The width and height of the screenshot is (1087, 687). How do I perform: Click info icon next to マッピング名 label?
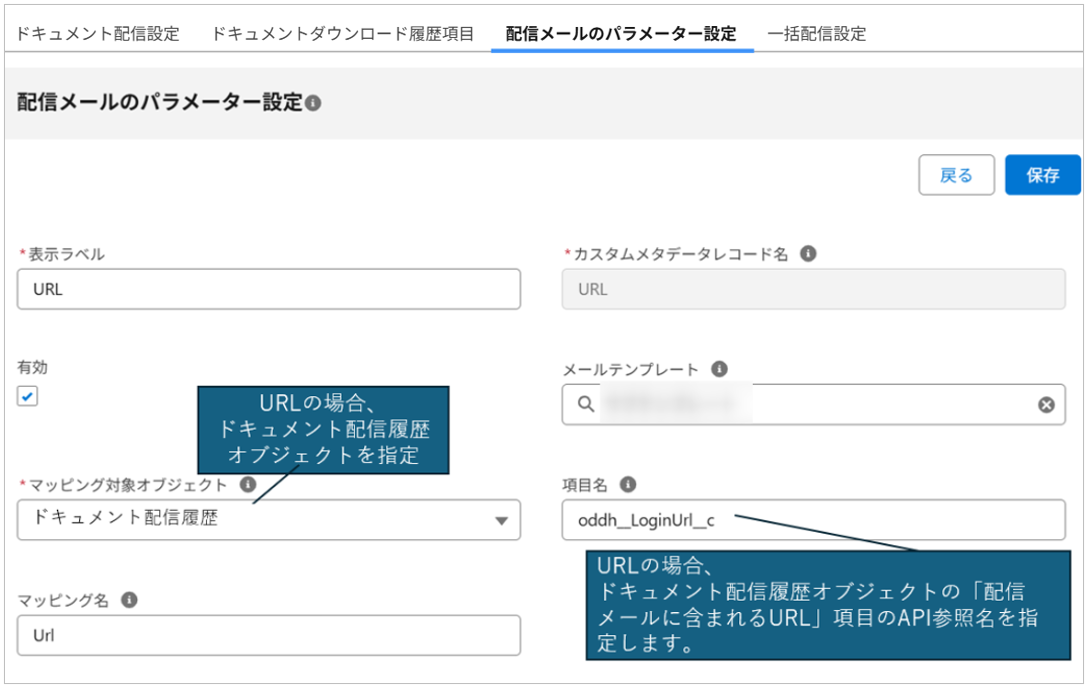(129, 600)
